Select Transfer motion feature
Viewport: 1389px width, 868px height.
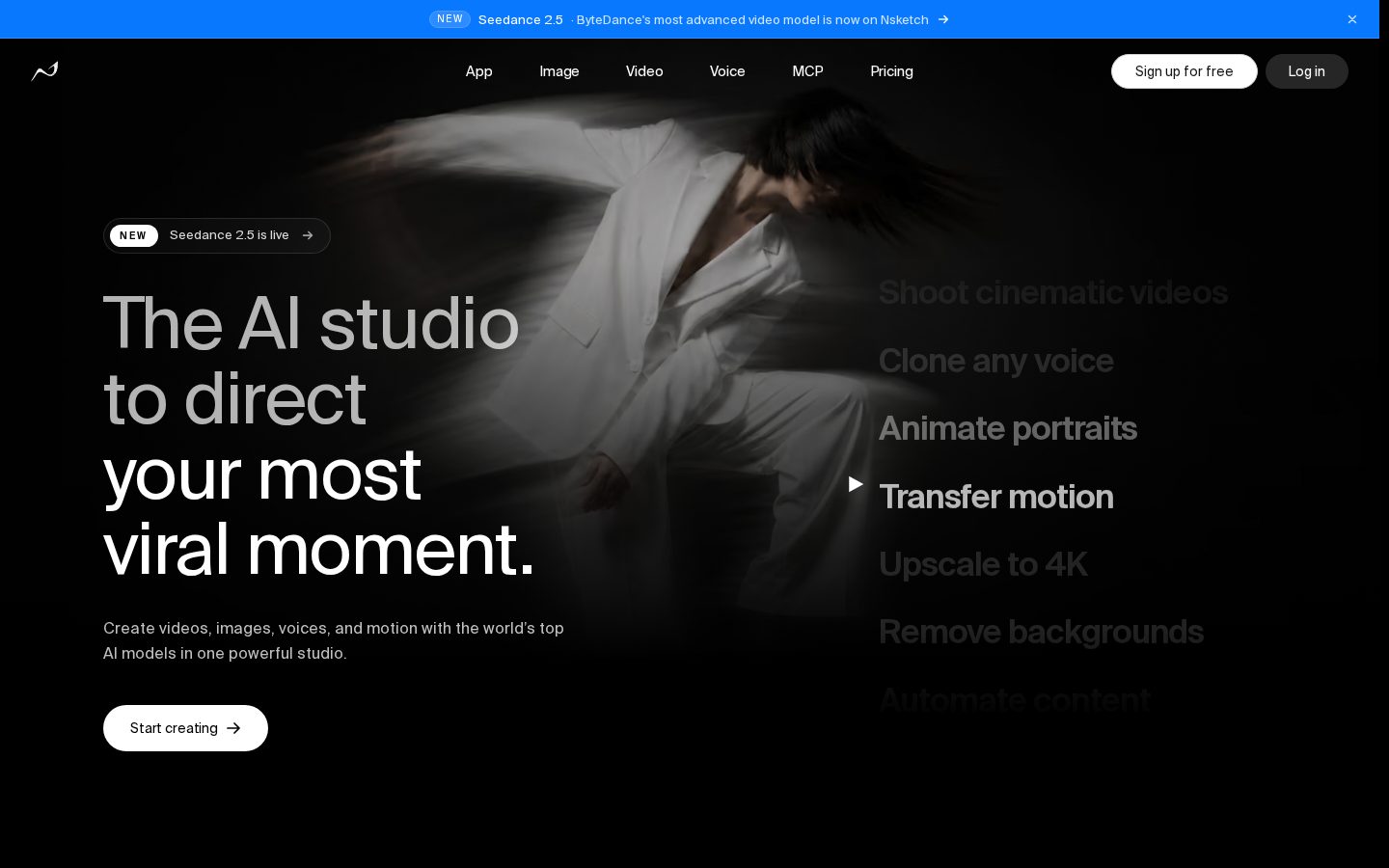pos(995,497)
